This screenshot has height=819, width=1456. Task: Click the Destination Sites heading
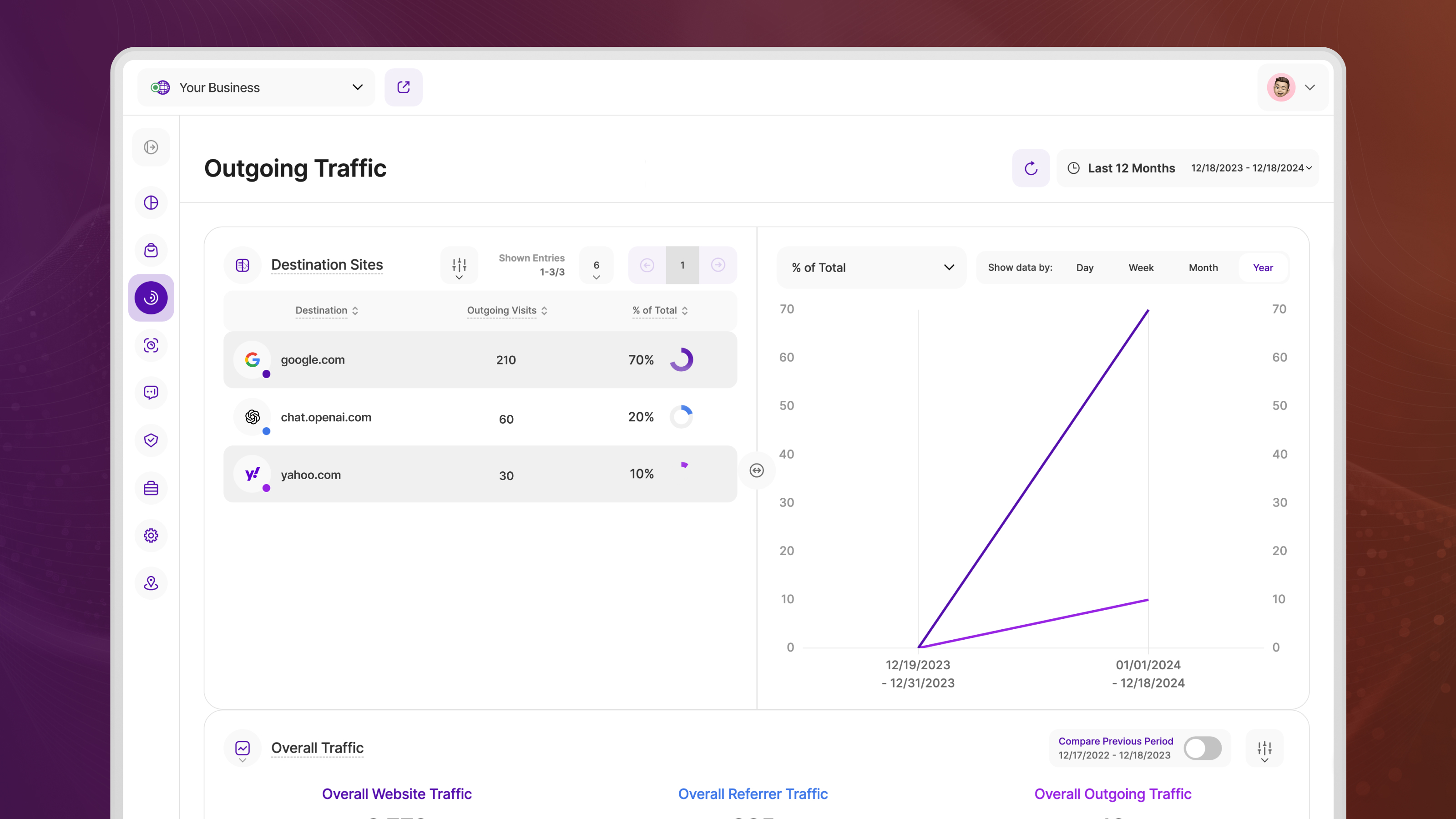tap(327, 264)
